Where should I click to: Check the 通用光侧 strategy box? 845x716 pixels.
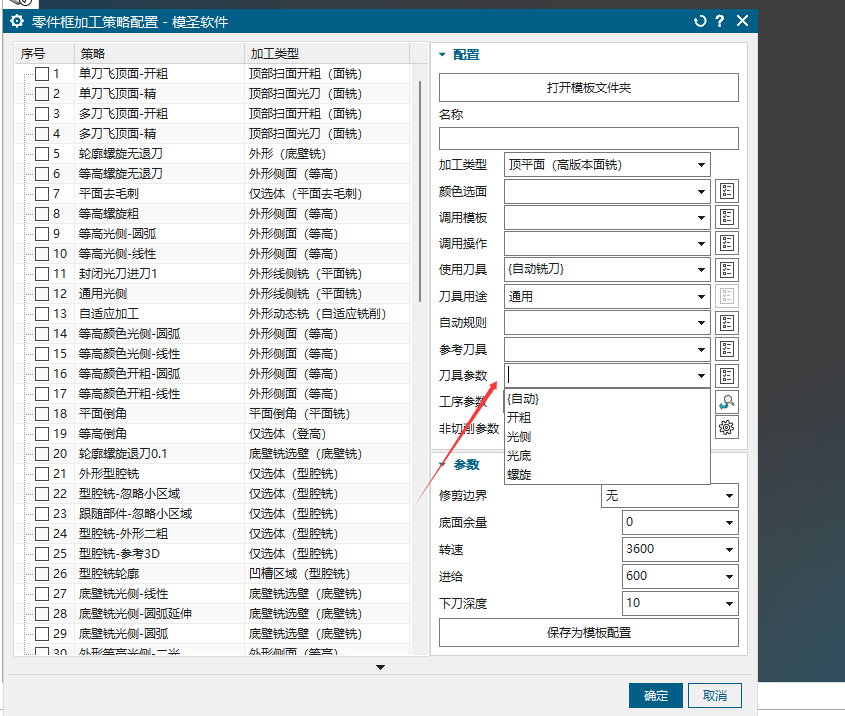point(42,294)
